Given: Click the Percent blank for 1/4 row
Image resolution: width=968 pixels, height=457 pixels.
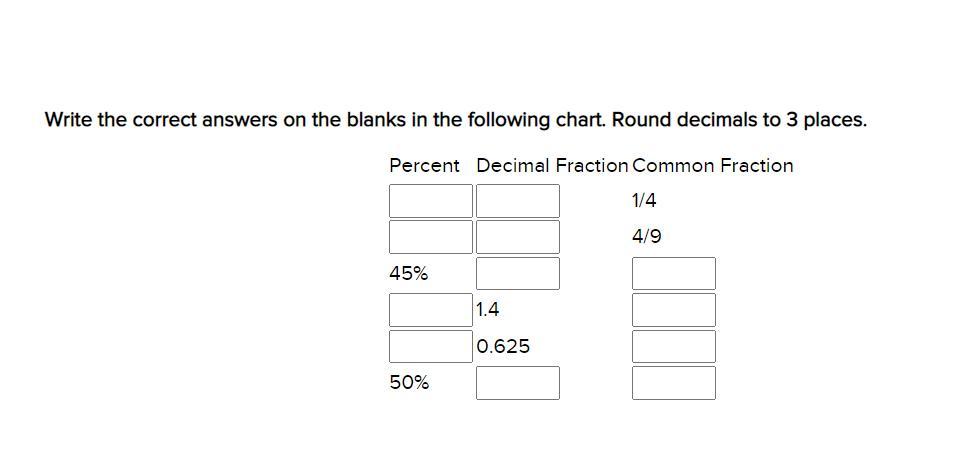Looking at the screenshot, I should coord(431,201).
